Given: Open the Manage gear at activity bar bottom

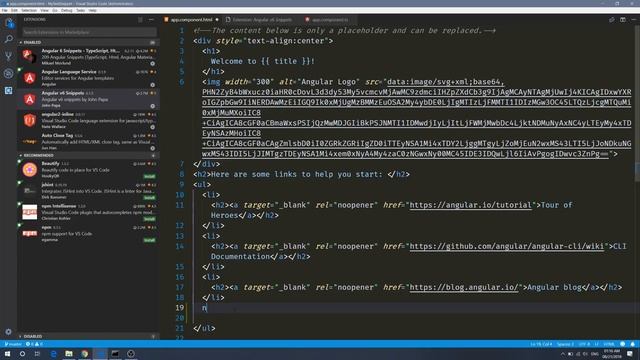Looking at the screenshot, I should [x=9, y=332].
